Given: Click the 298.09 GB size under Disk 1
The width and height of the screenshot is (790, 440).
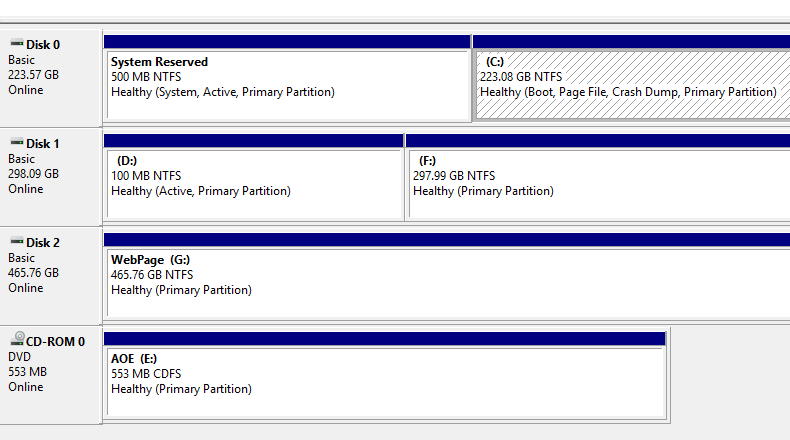Looking at the screenshot, I should pyautogui.click(x=33, y=174).
